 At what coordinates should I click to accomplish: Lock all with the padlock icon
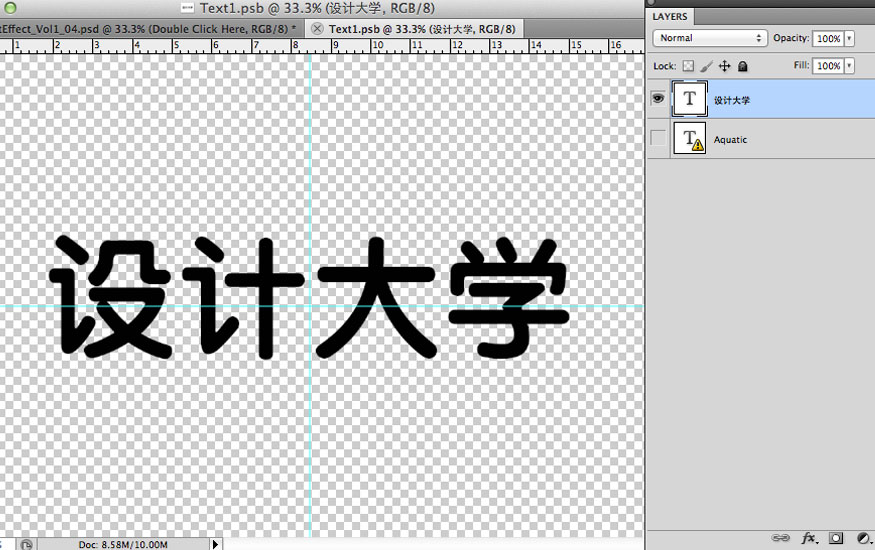coord(742,66)
